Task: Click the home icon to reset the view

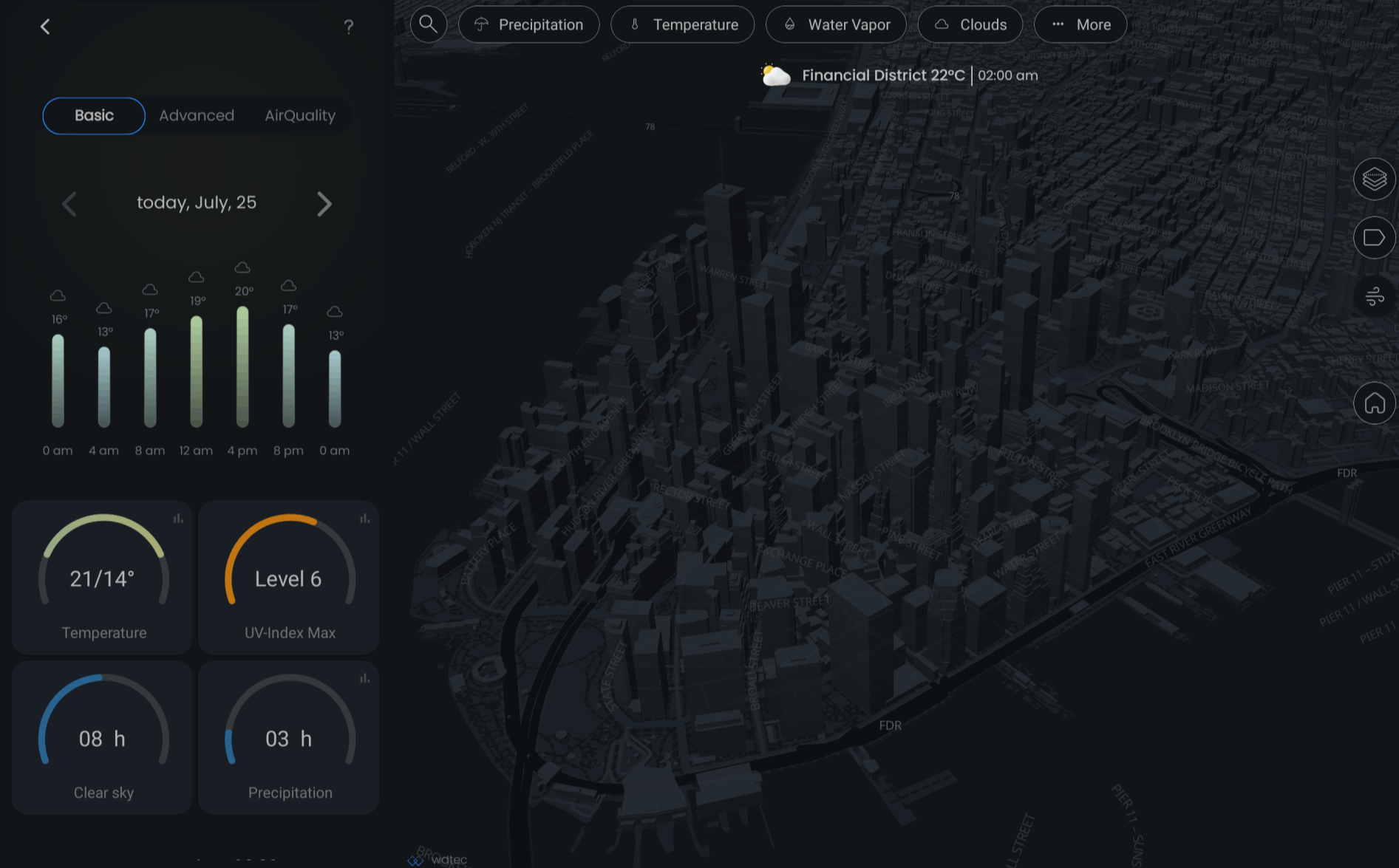Action: pos(1374,403)
